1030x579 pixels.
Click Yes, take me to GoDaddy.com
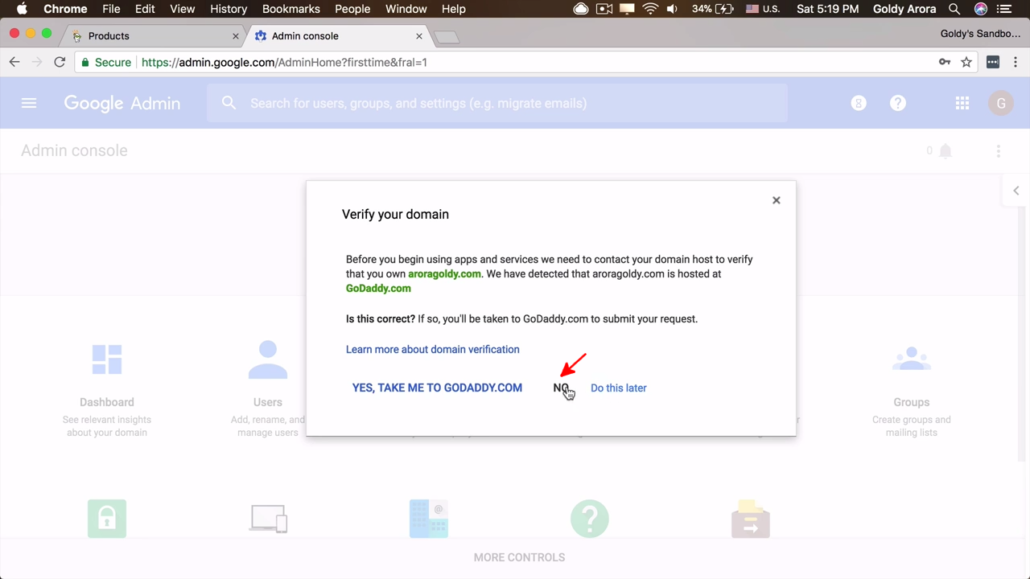coord(437,388)
